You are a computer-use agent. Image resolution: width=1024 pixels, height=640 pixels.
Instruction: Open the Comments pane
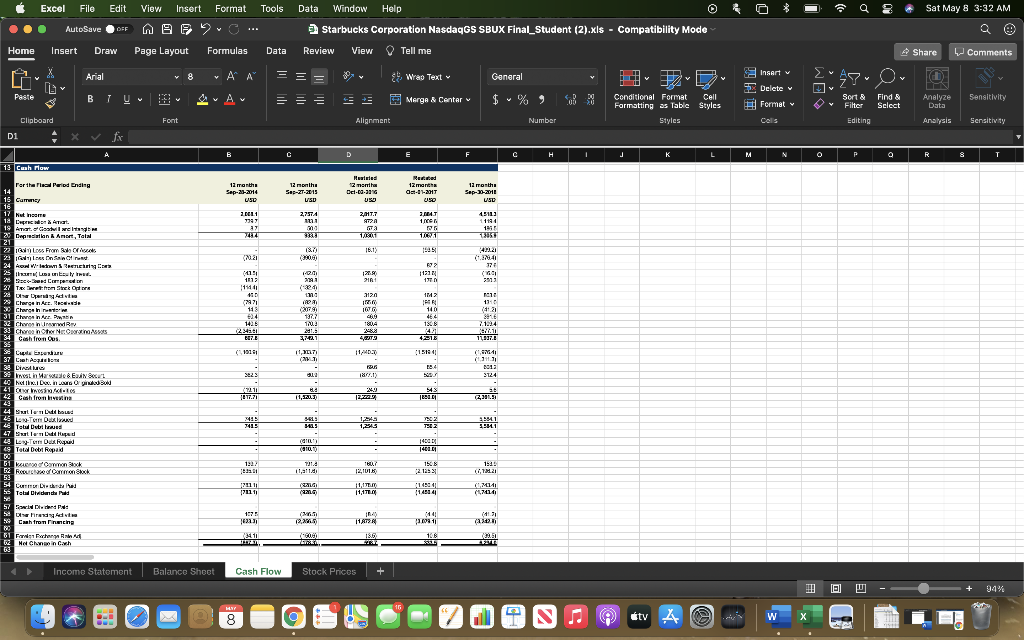coord(983,52)
